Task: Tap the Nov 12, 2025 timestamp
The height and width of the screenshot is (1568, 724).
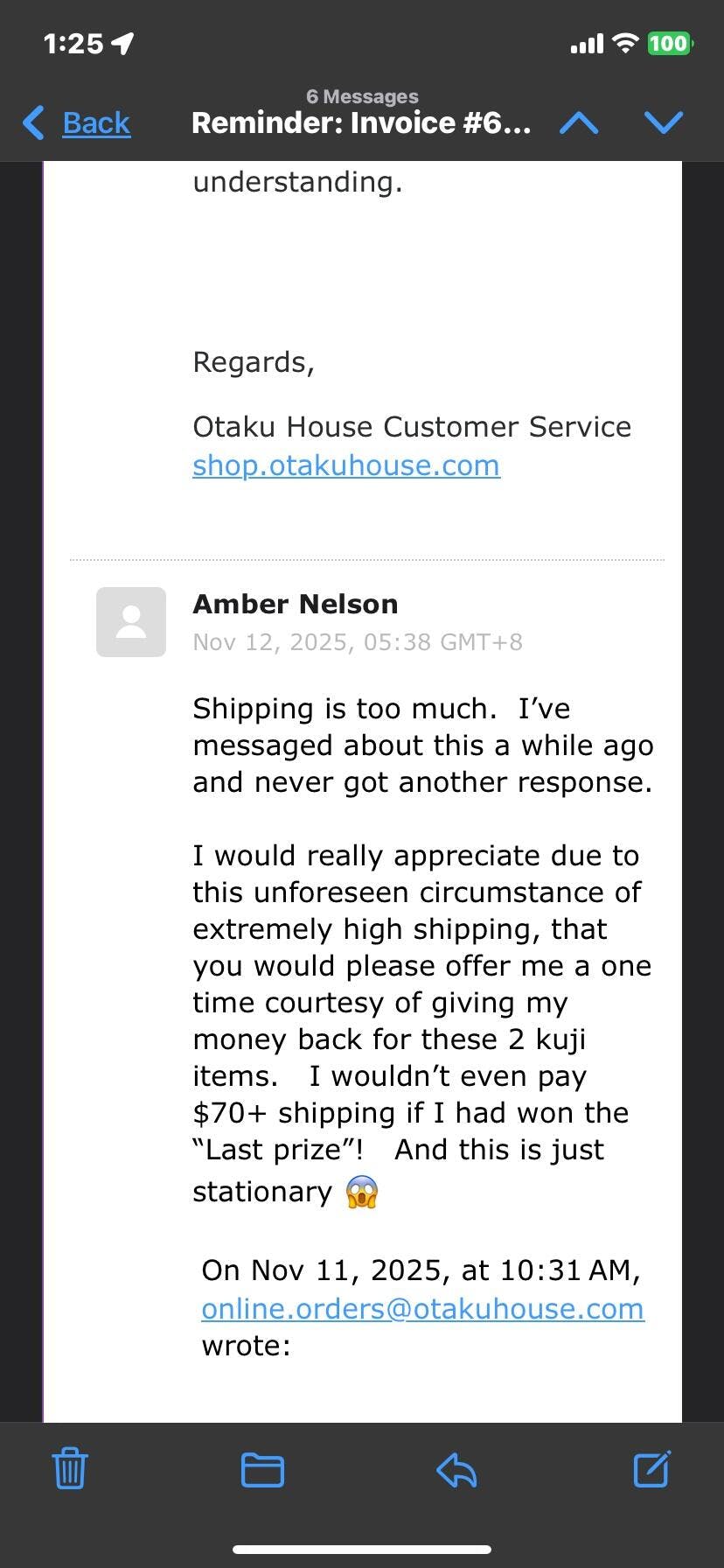Action: pyautogui.click(x=358, y=642)
